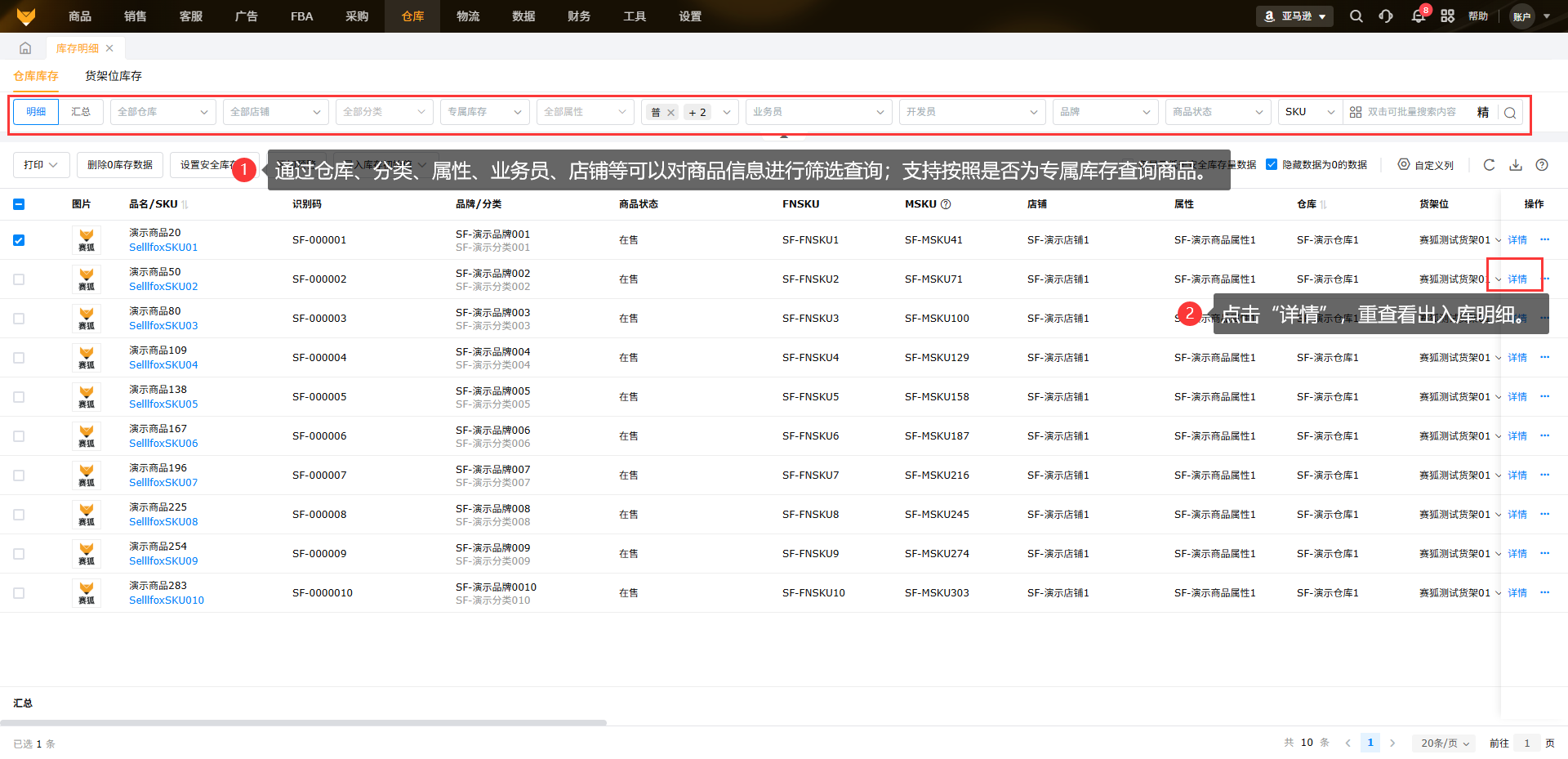Check the 演示商品109 row checkbox

pyautogui.click(x=19, y=358)
